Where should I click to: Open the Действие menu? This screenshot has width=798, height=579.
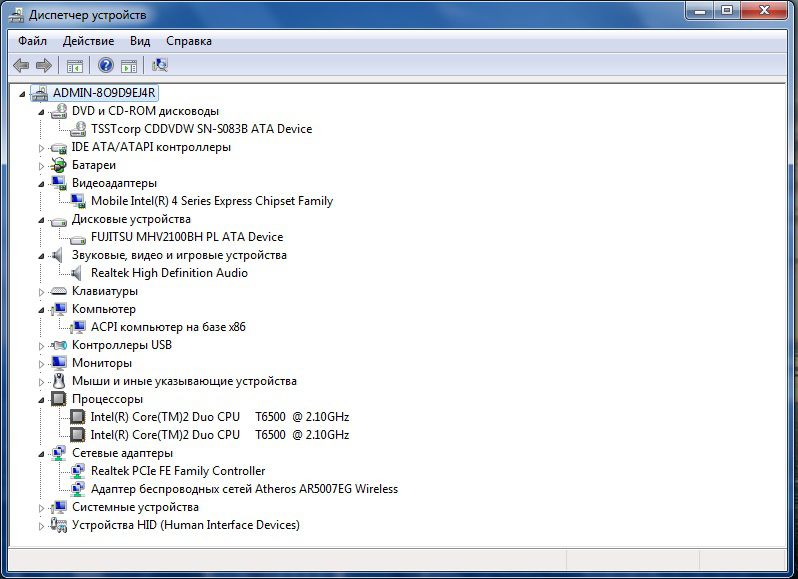pyautogui.click(x=88, y=41)
